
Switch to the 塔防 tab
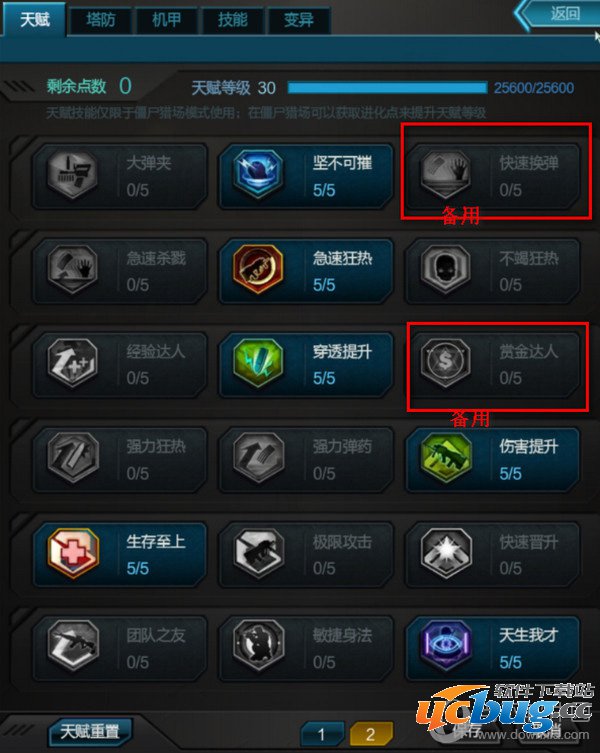point(101,20)
